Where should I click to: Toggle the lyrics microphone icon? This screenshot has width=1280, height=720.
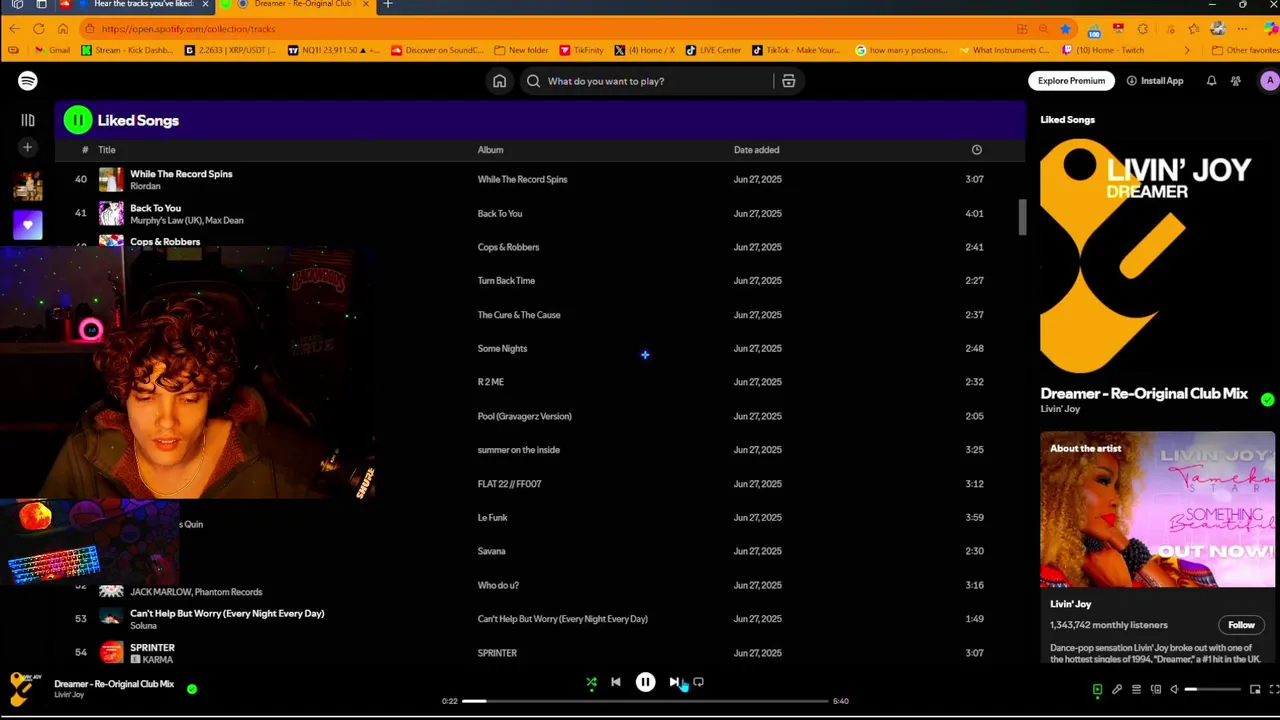tap(1117, 689)
